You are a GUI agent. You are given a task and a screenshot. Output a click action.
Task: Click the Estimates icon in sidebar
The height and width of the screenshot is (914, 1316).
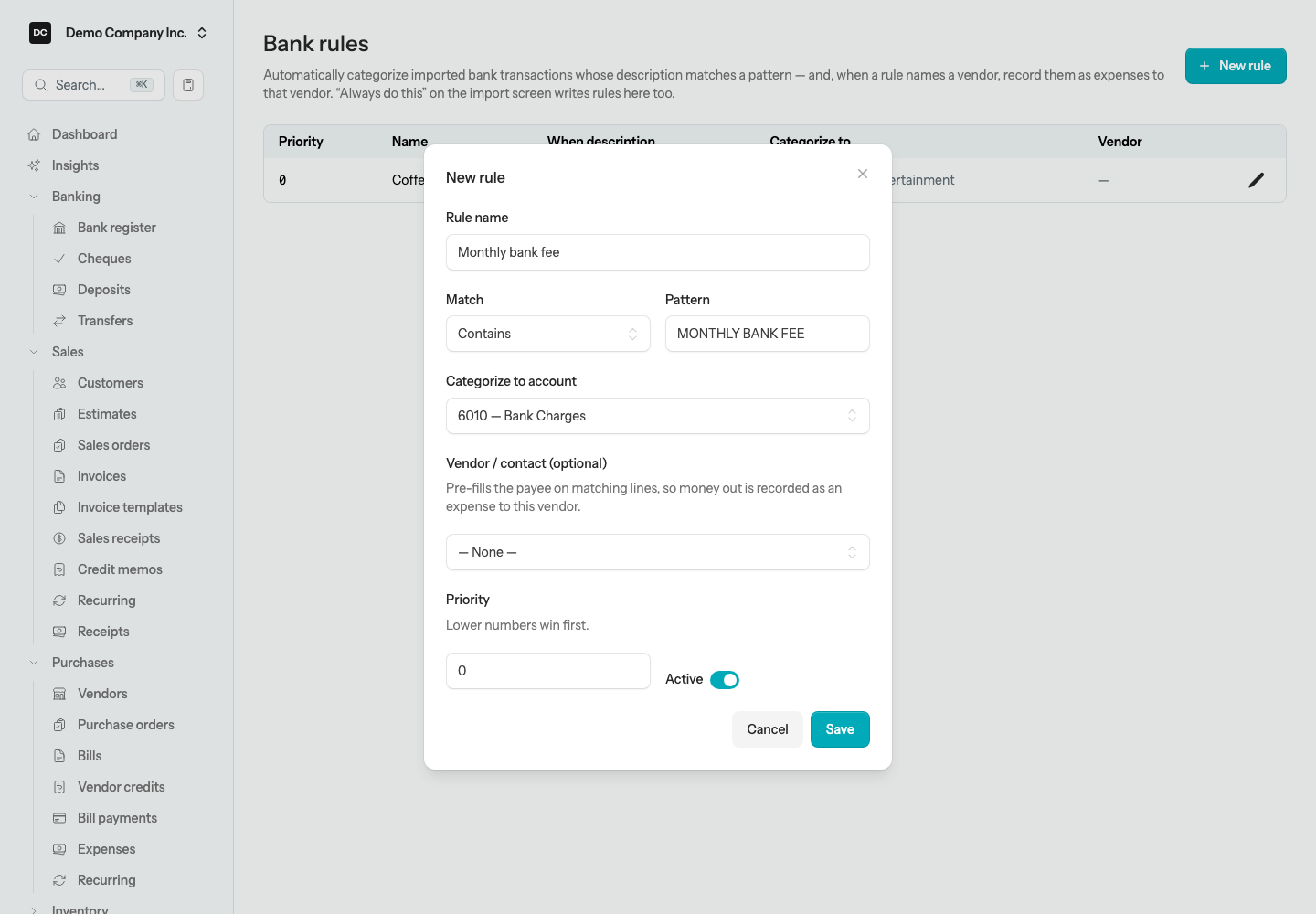tap(59, 414)
